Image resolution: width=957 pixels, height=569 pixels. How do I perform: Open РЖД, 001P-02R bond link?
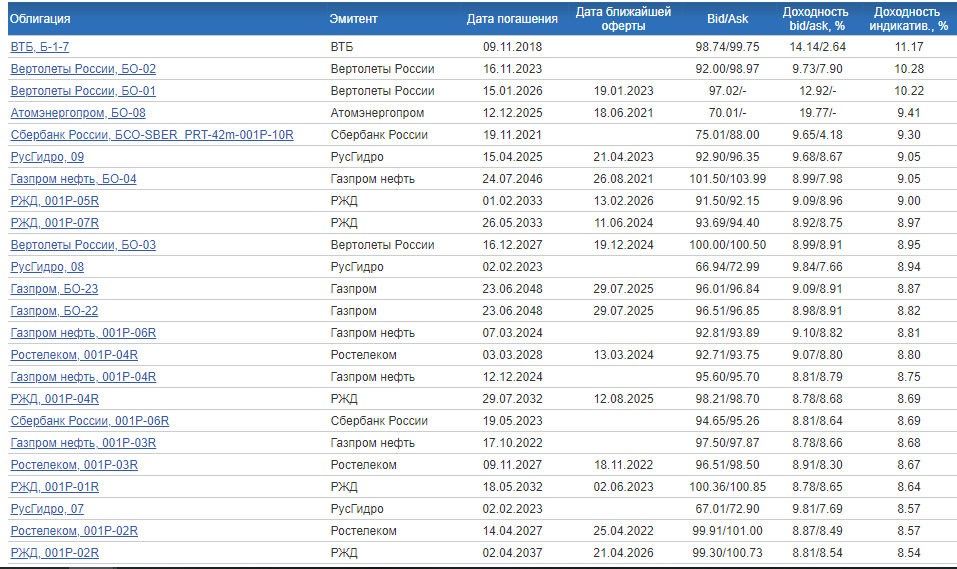55,553
